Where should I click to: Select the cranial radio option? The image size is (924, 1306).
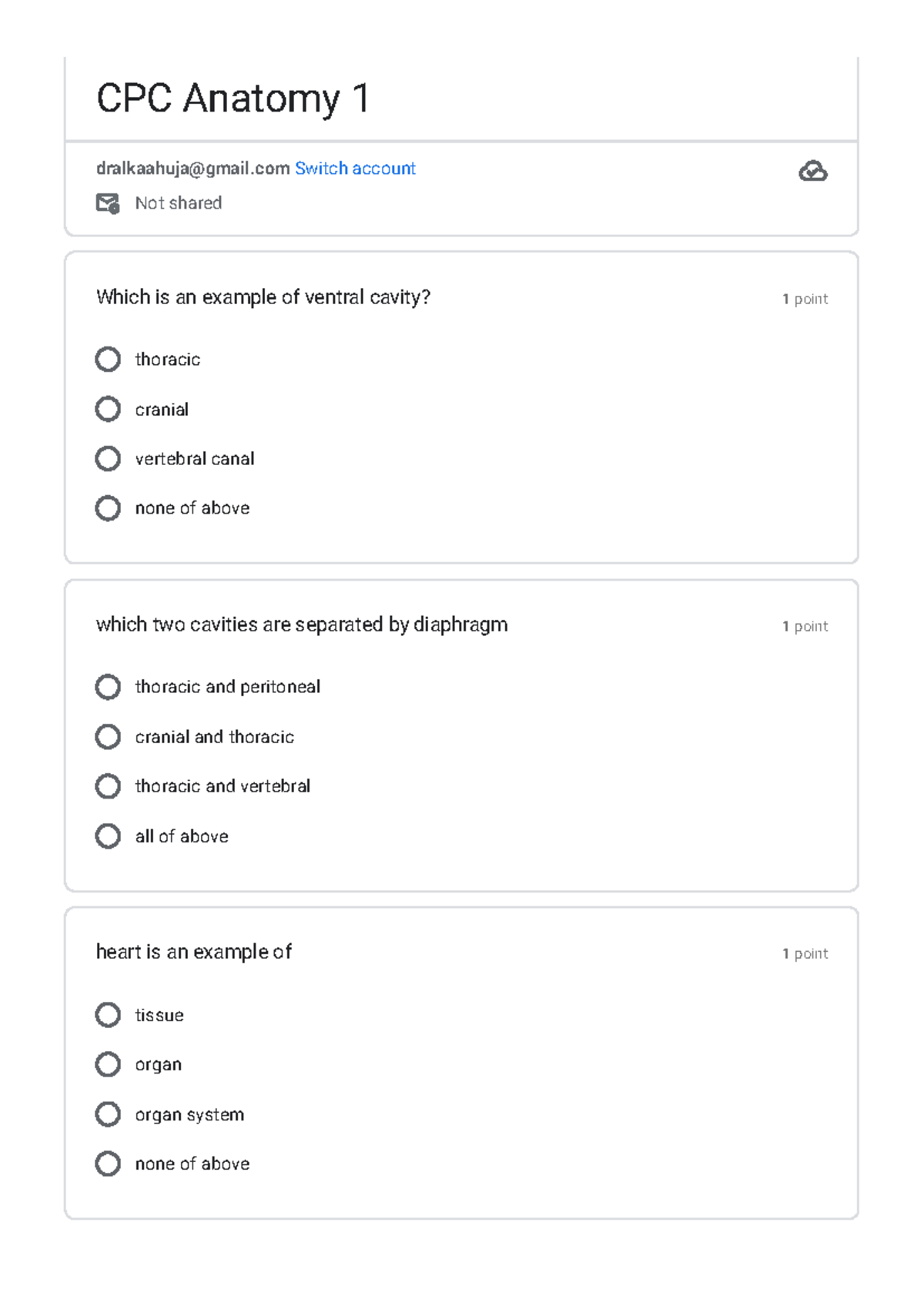point(108,410)
